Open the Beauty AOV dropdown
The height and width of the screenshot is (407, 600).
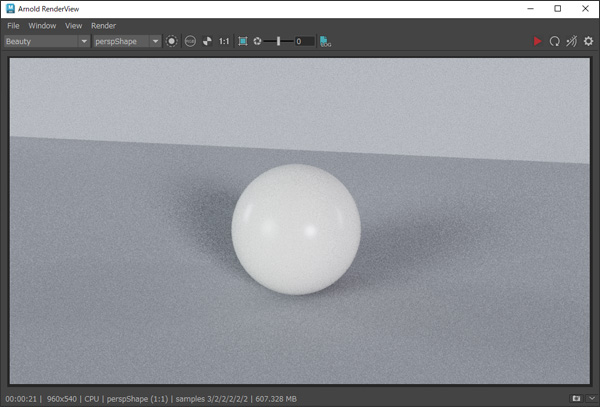pos(46,41)
